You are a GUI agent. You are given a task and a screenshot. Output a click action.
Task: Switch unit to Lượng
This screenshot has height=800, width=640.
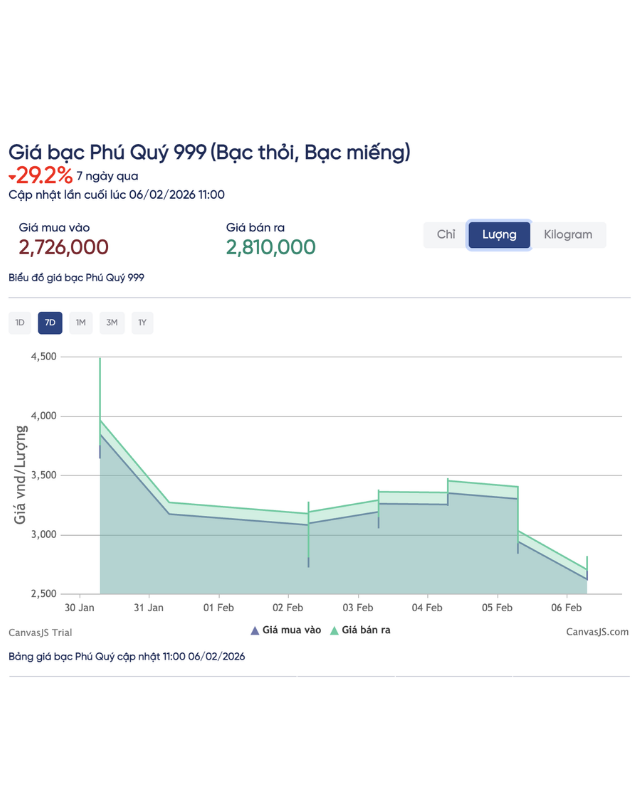point(499,235)
